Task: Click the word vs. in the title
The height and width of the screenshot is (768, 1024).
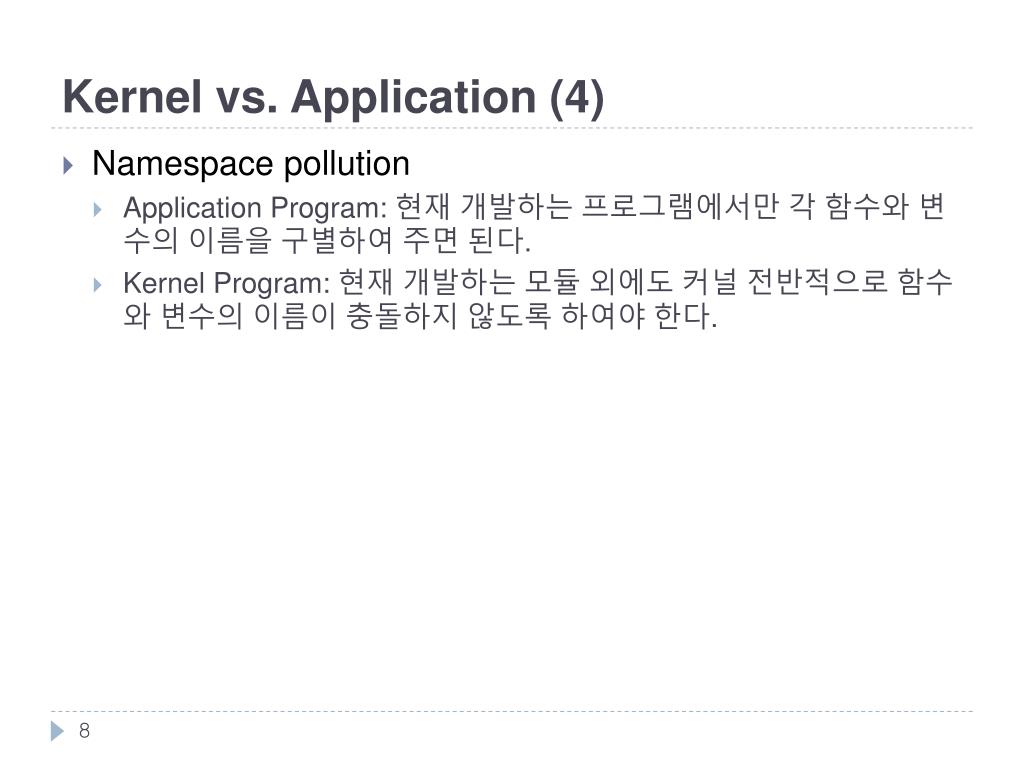Action: click(246, 97)
